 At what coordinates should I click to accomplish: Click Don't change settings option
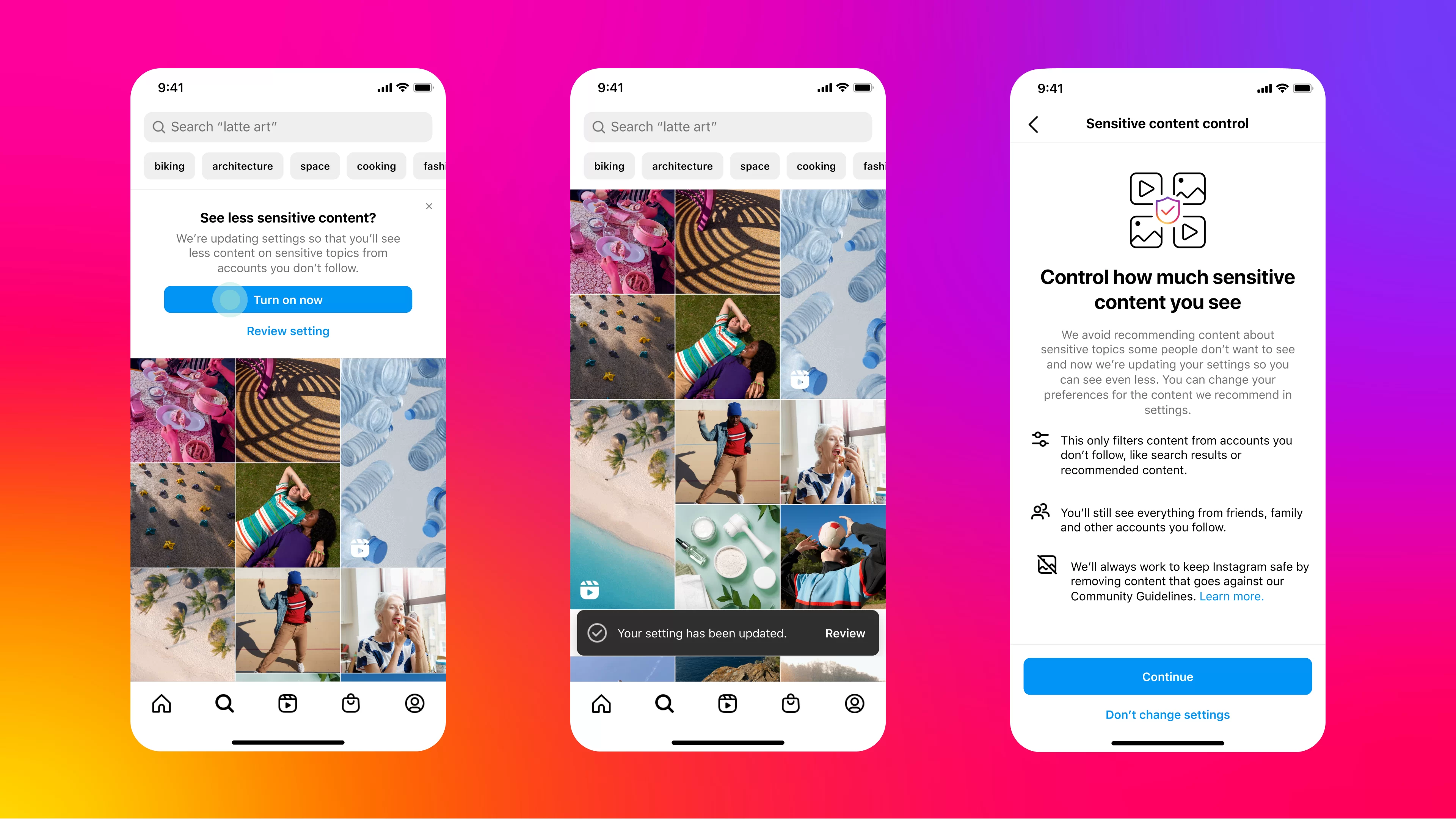(1167, 714)
